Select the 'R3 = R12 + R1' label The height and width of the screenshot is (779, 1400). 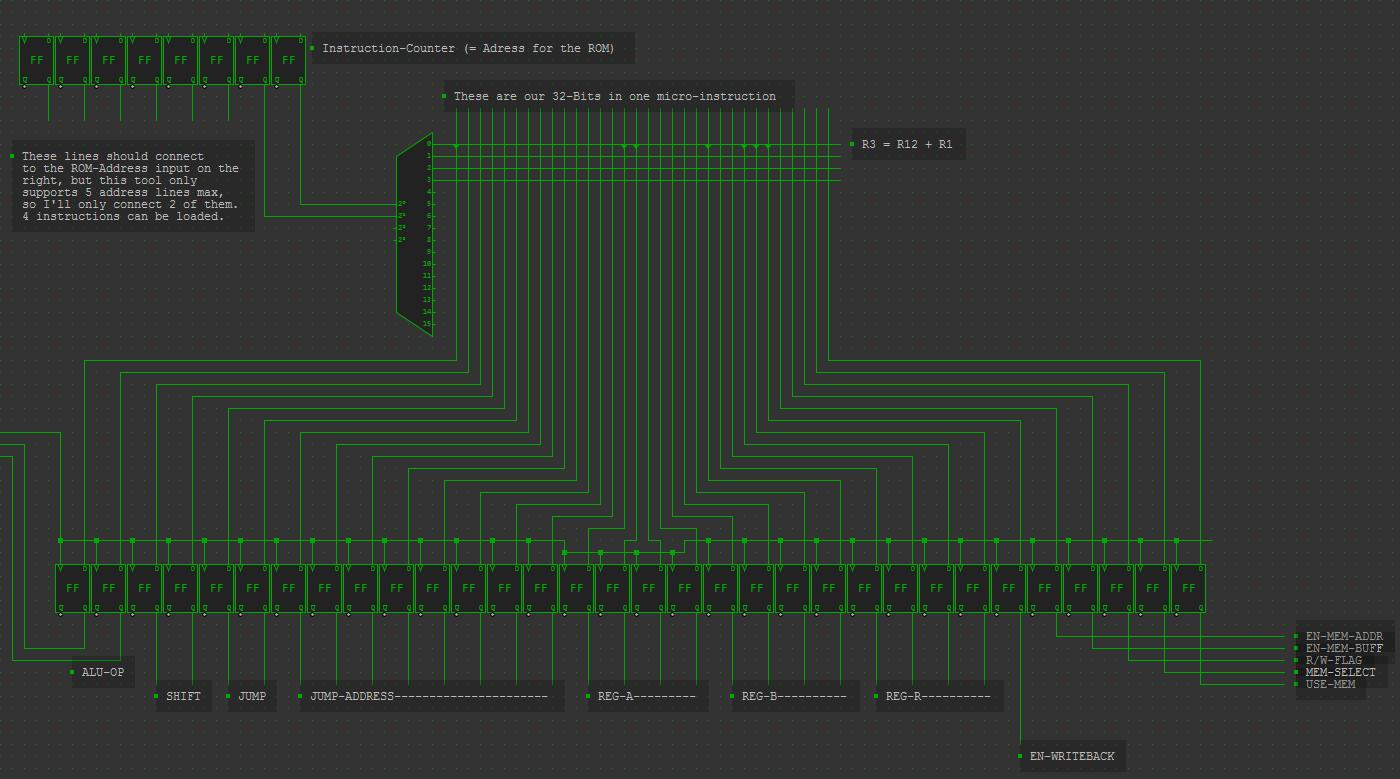tap(906, 144)
